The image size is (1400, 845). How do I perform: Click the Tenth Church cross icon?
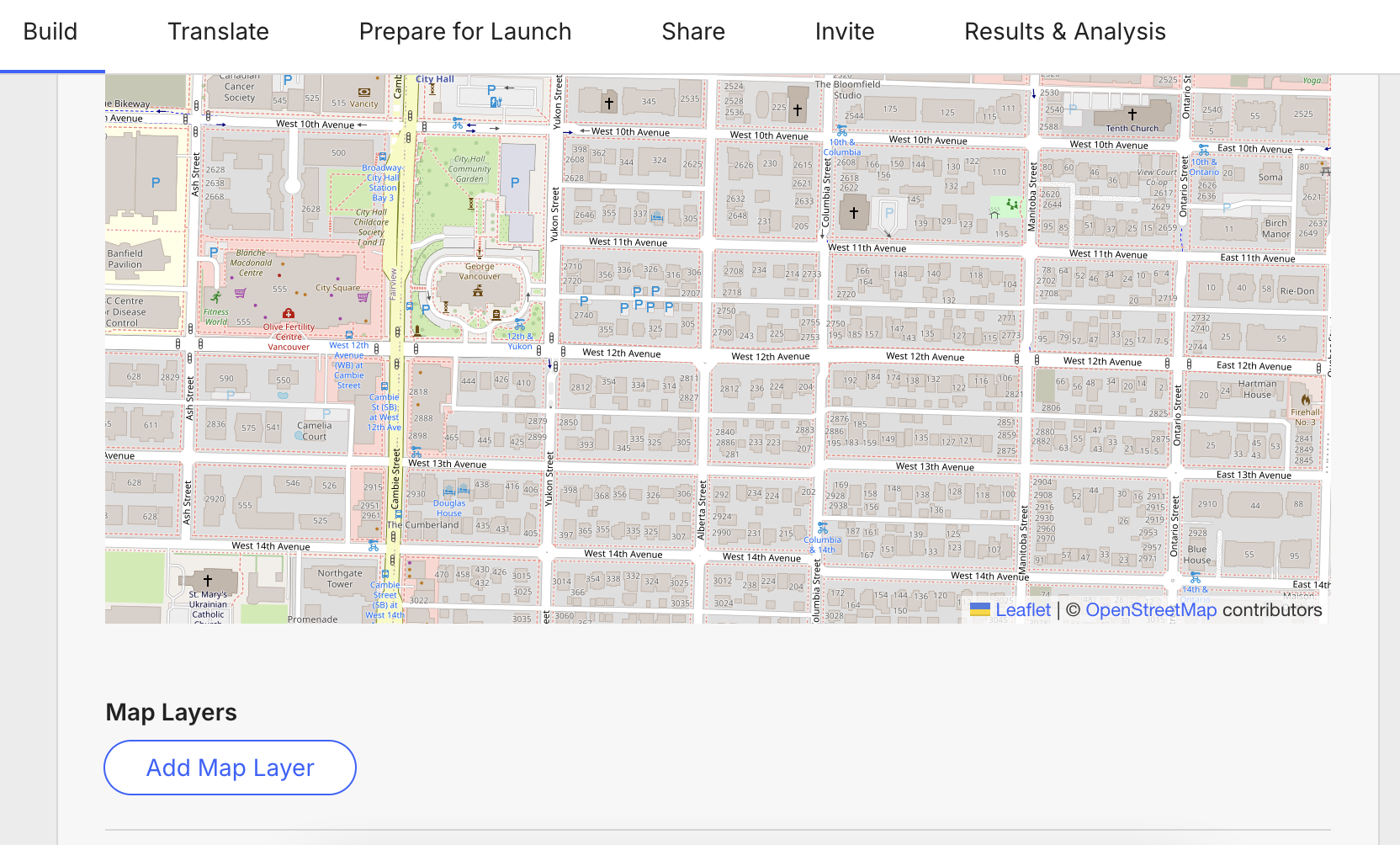[1132, 114]
